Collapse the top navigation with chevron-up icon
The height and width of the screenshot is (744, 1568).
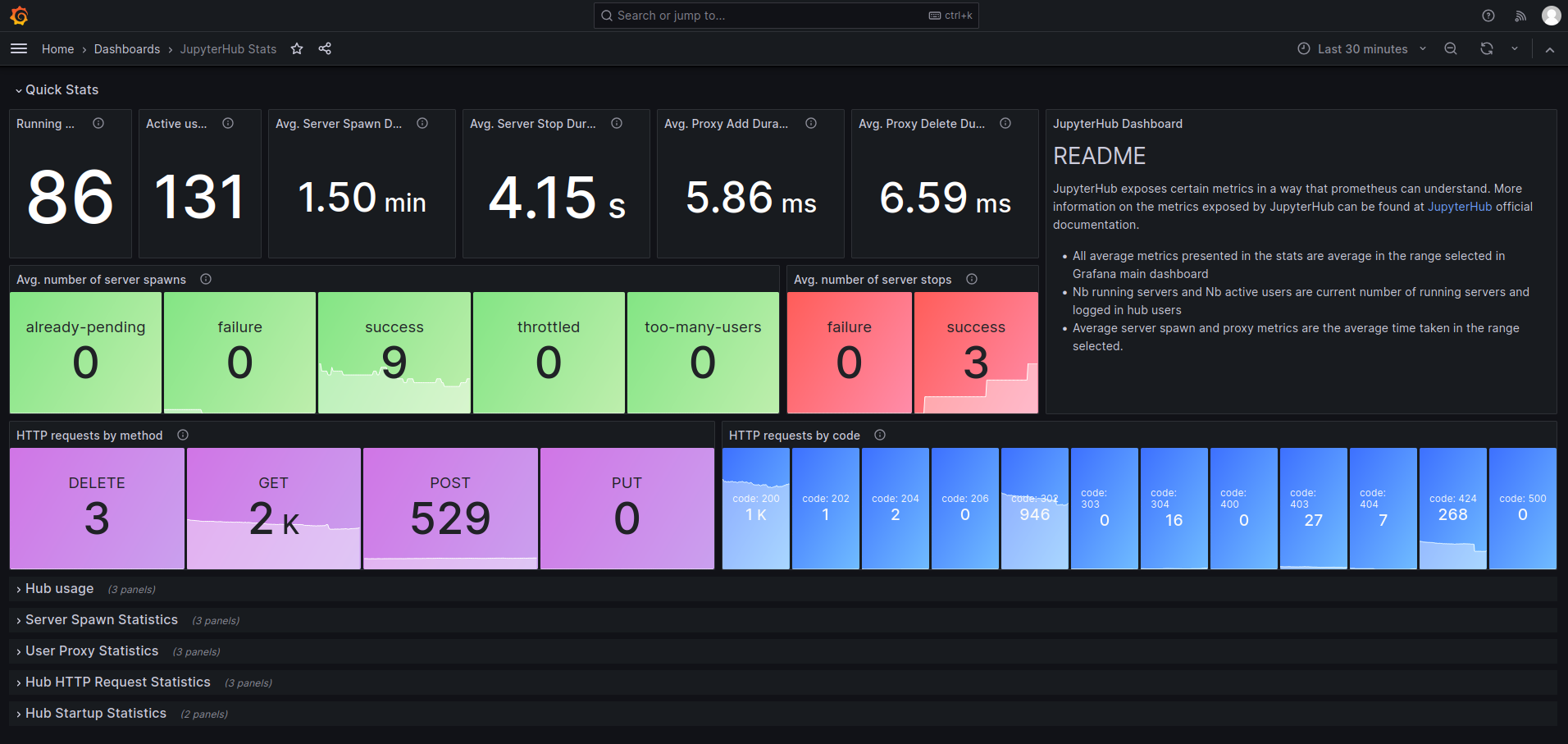point(1550,49)
